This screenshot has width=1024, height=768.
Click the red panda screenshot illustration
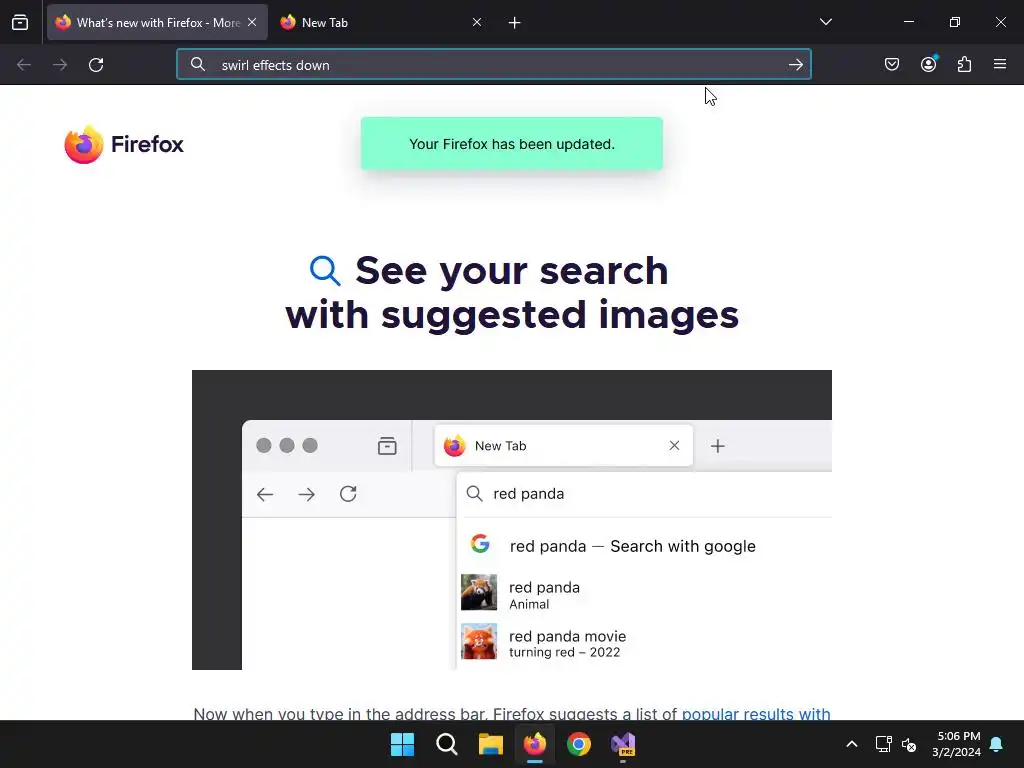[x=511, y=520]
